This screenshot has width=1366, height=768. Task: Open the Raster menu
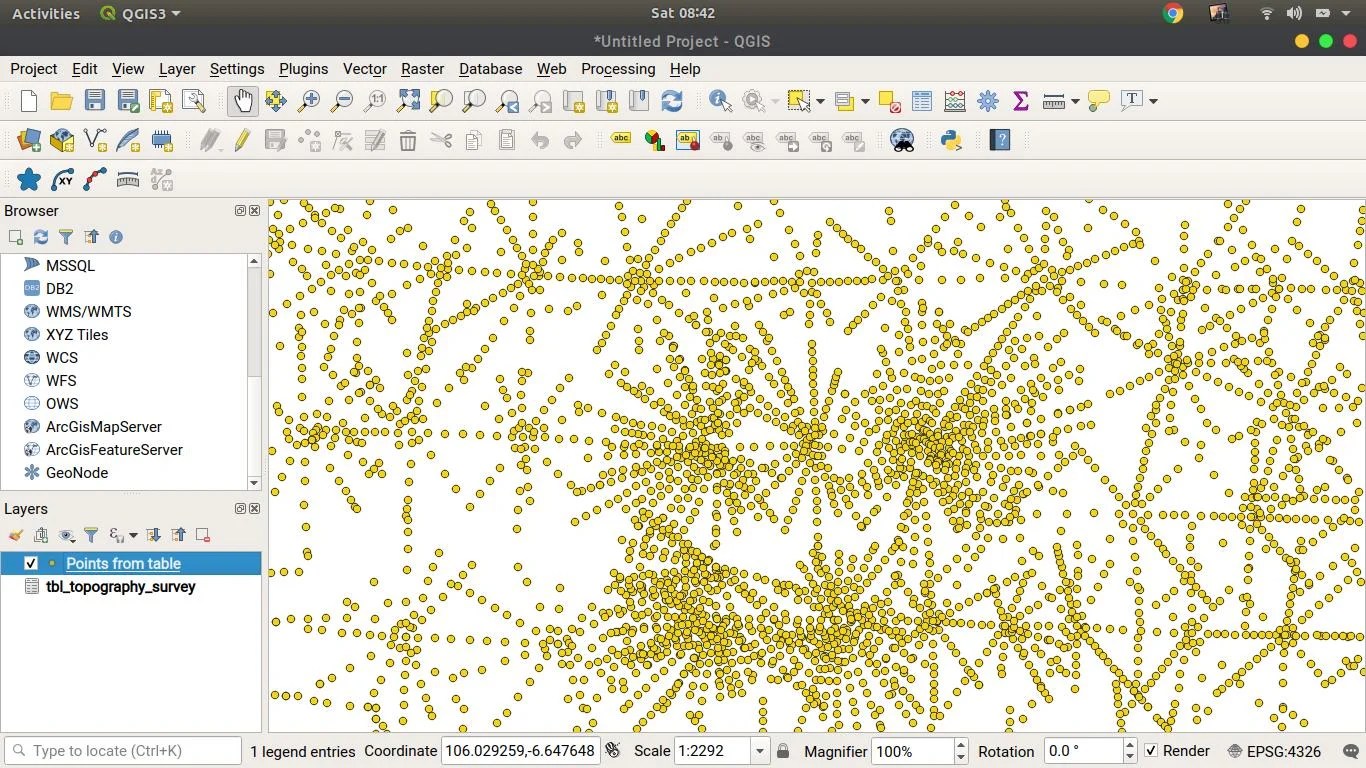point(423,69)
